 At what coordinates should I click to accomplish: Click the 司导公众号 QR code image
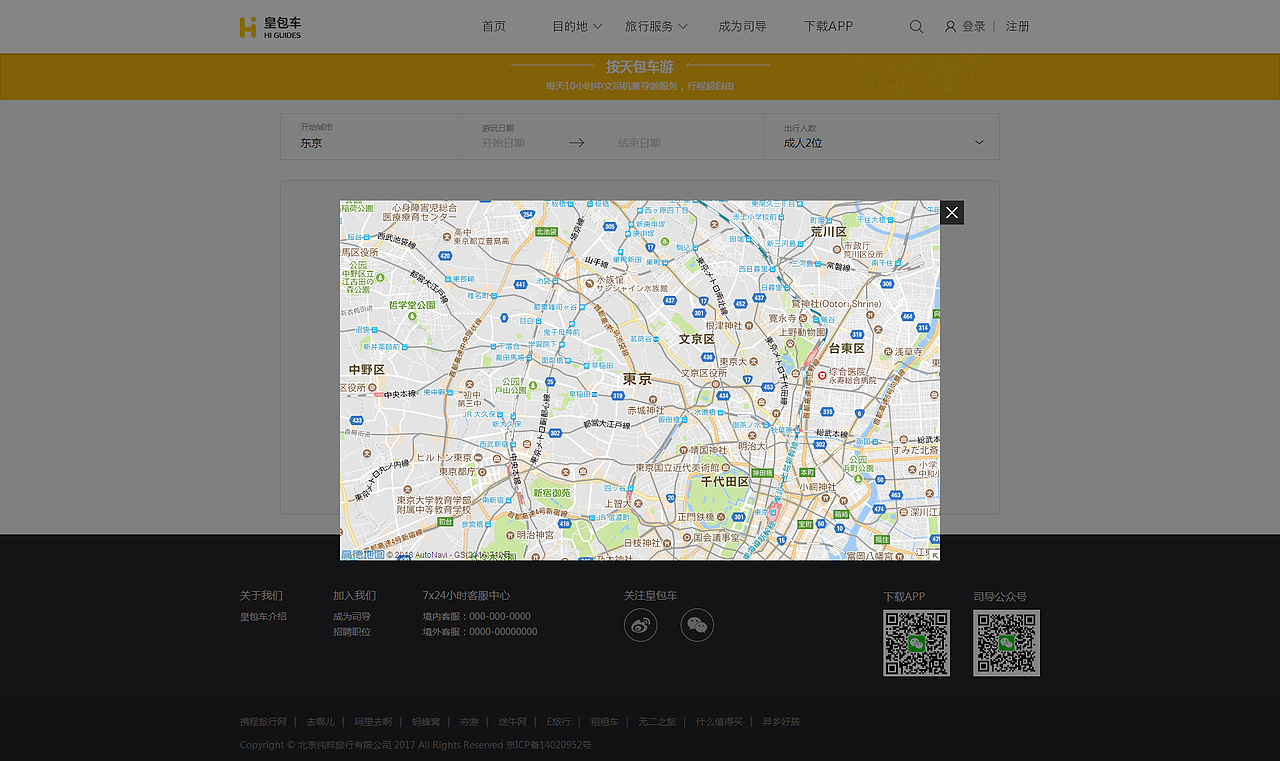(x=1006, y=643)
